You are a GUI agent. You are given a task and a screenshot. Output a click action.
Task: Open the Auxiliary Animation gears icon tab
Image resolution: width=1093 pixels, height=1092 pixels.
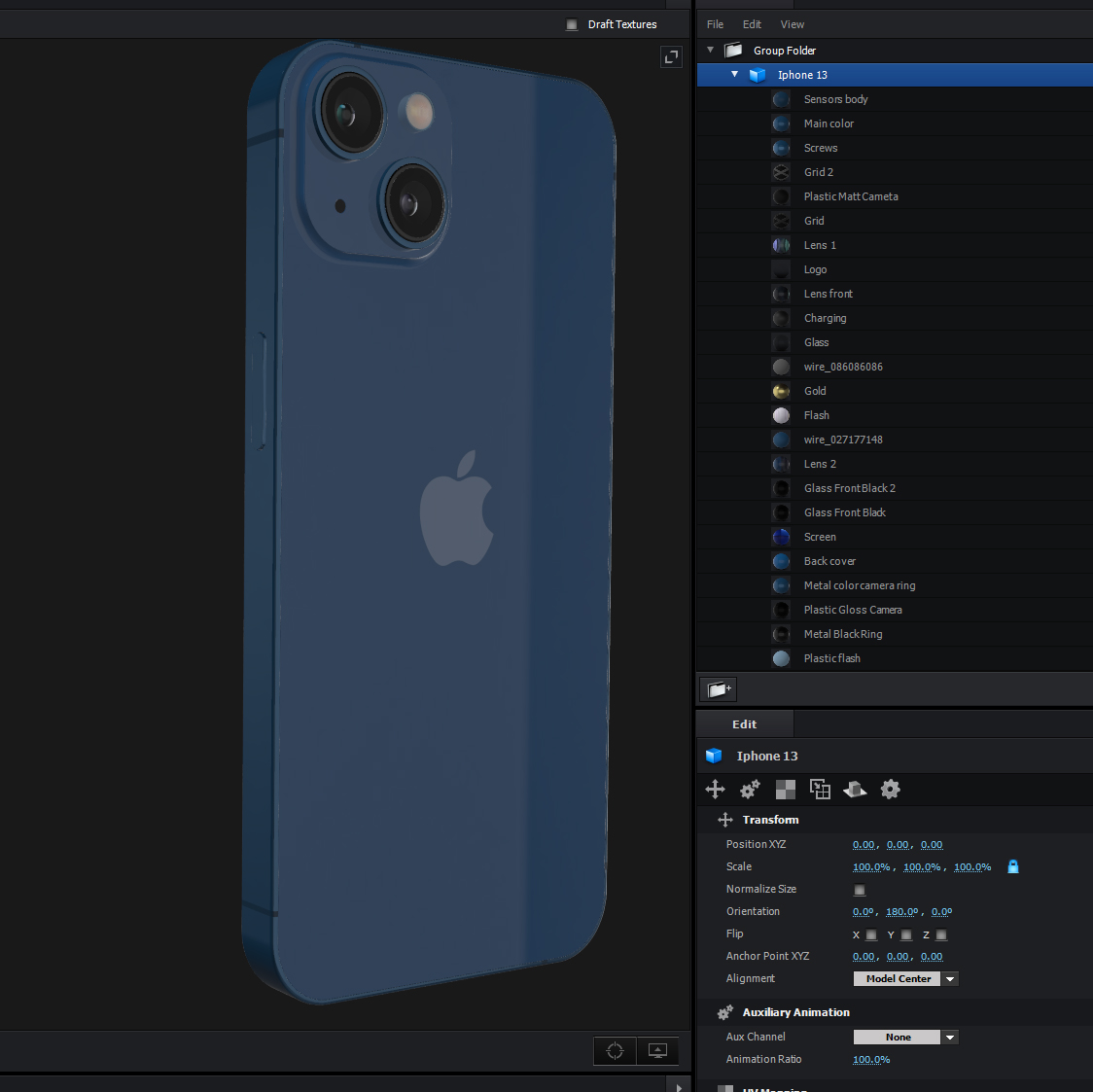[750, 790]
